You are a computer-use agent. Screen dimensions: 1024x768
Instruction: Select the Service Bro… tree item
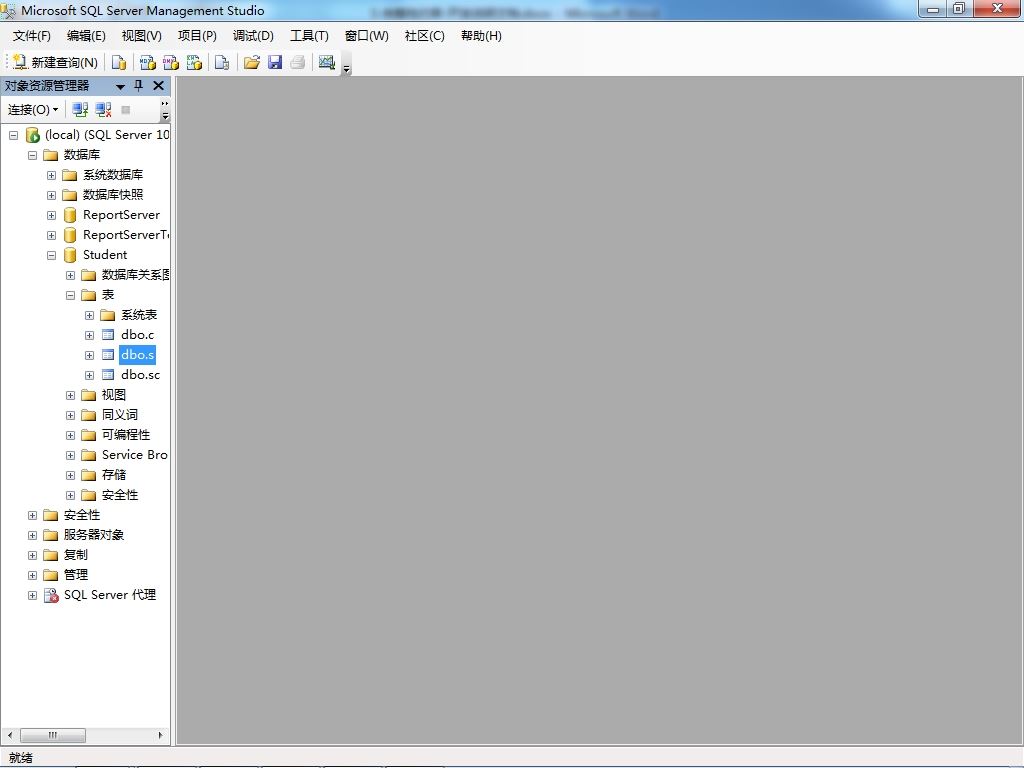135,455
